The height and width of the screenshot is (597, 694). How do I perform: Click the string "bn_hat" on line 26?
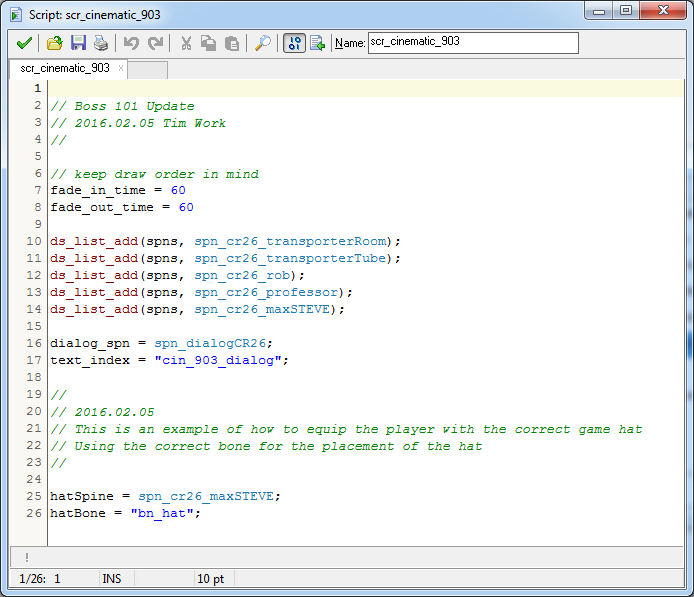(x=162, y=513)
